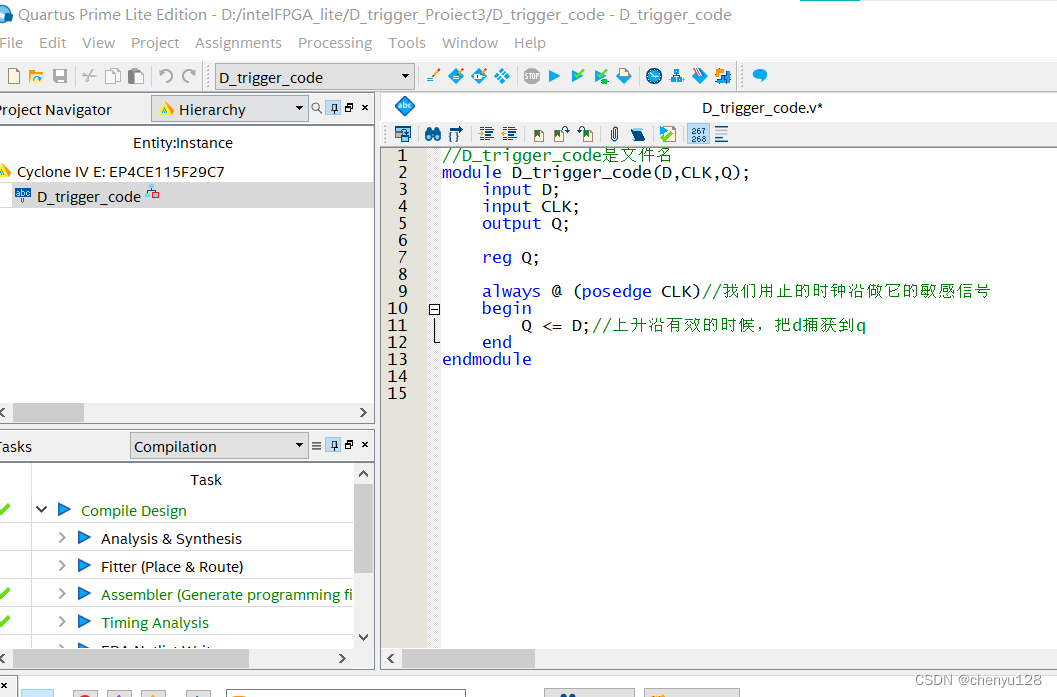Click on the endmodule line in editor
The image size is (1057, 697).
pyautogui.click(x=487, y=359)
